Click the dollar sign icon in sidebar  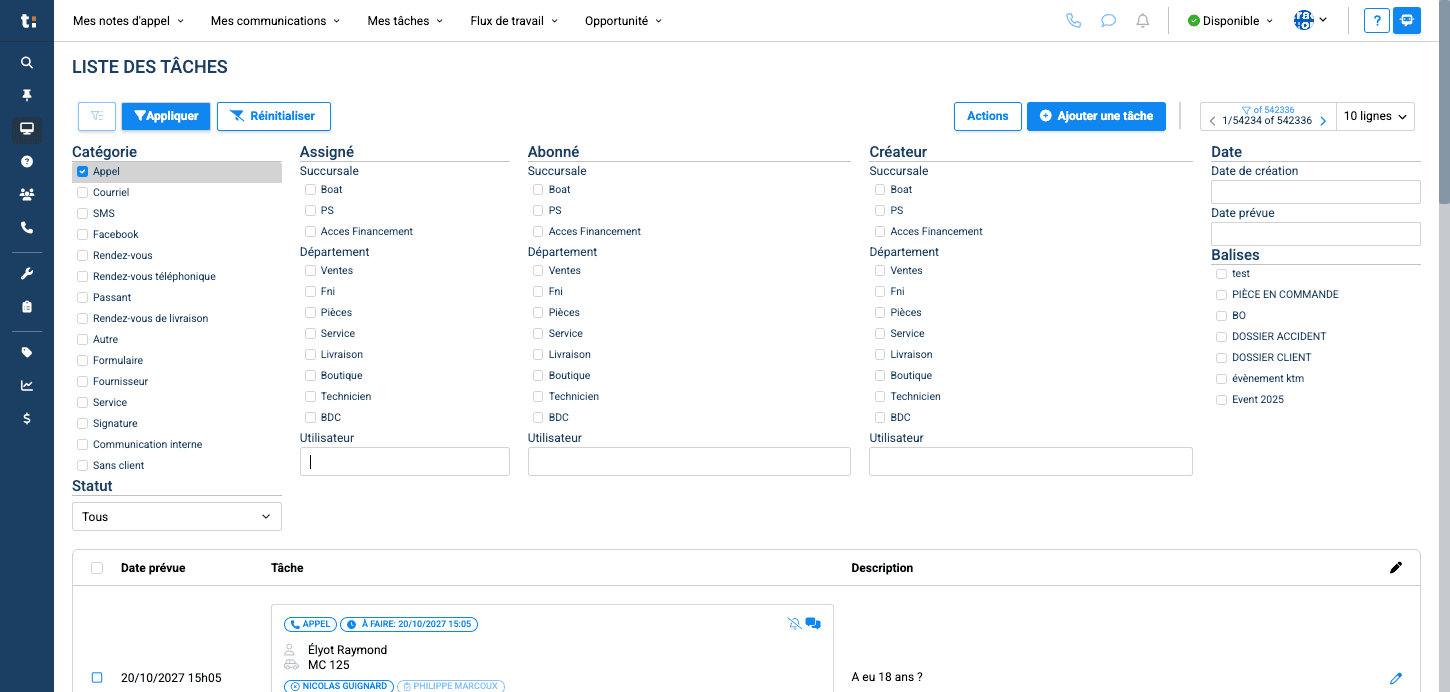tap(27, 419)
